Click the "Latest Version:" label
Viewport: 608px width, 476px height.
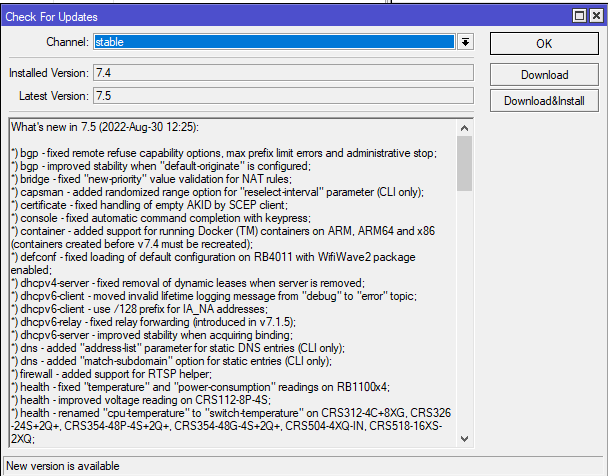click(54, 96)
